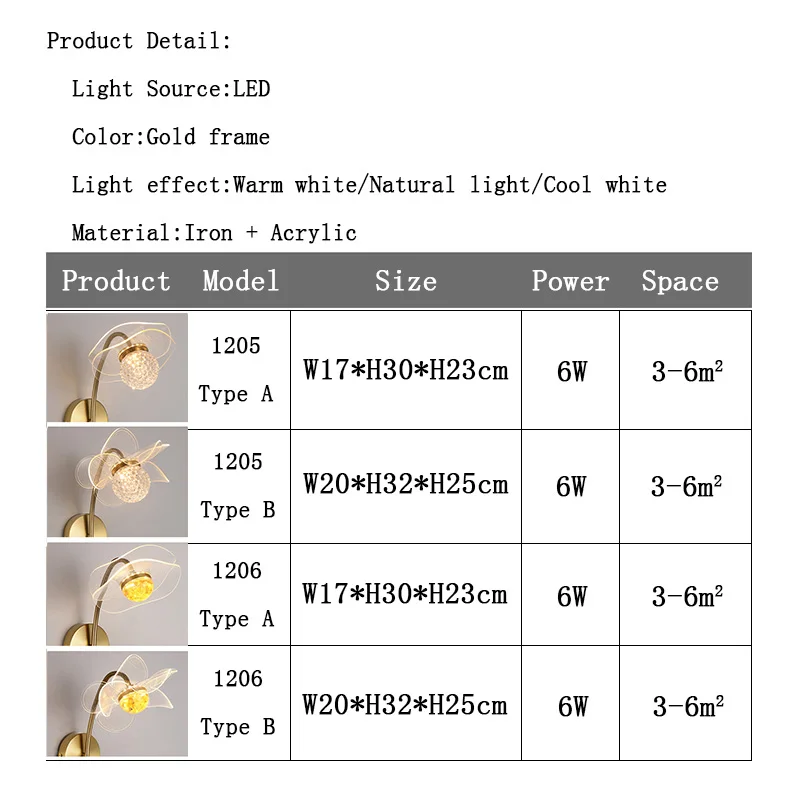
Task: Select the size value in the 1206 Type A row
Action: click(x=405, y=595)
